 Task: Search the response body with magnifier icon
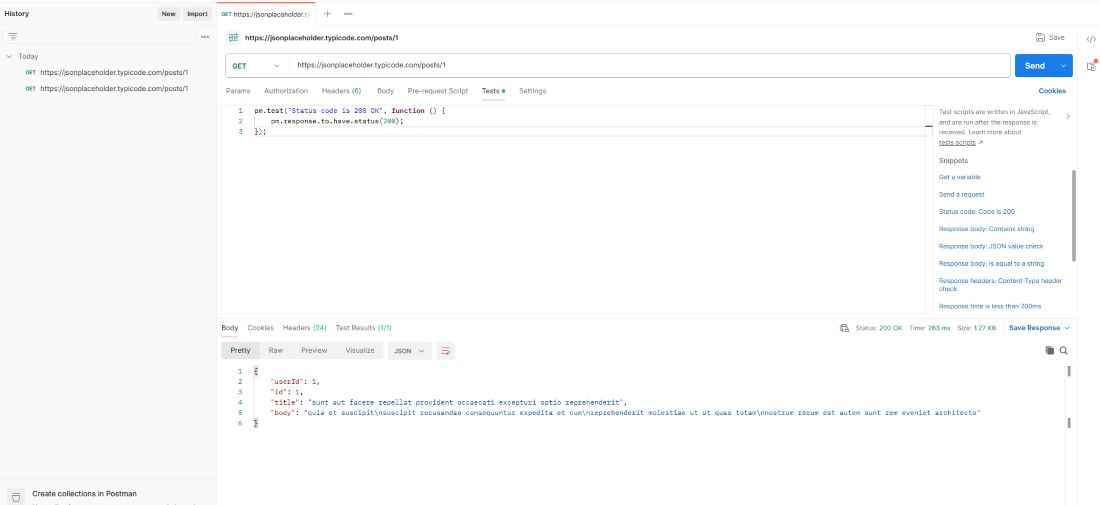click(1064, 350)
